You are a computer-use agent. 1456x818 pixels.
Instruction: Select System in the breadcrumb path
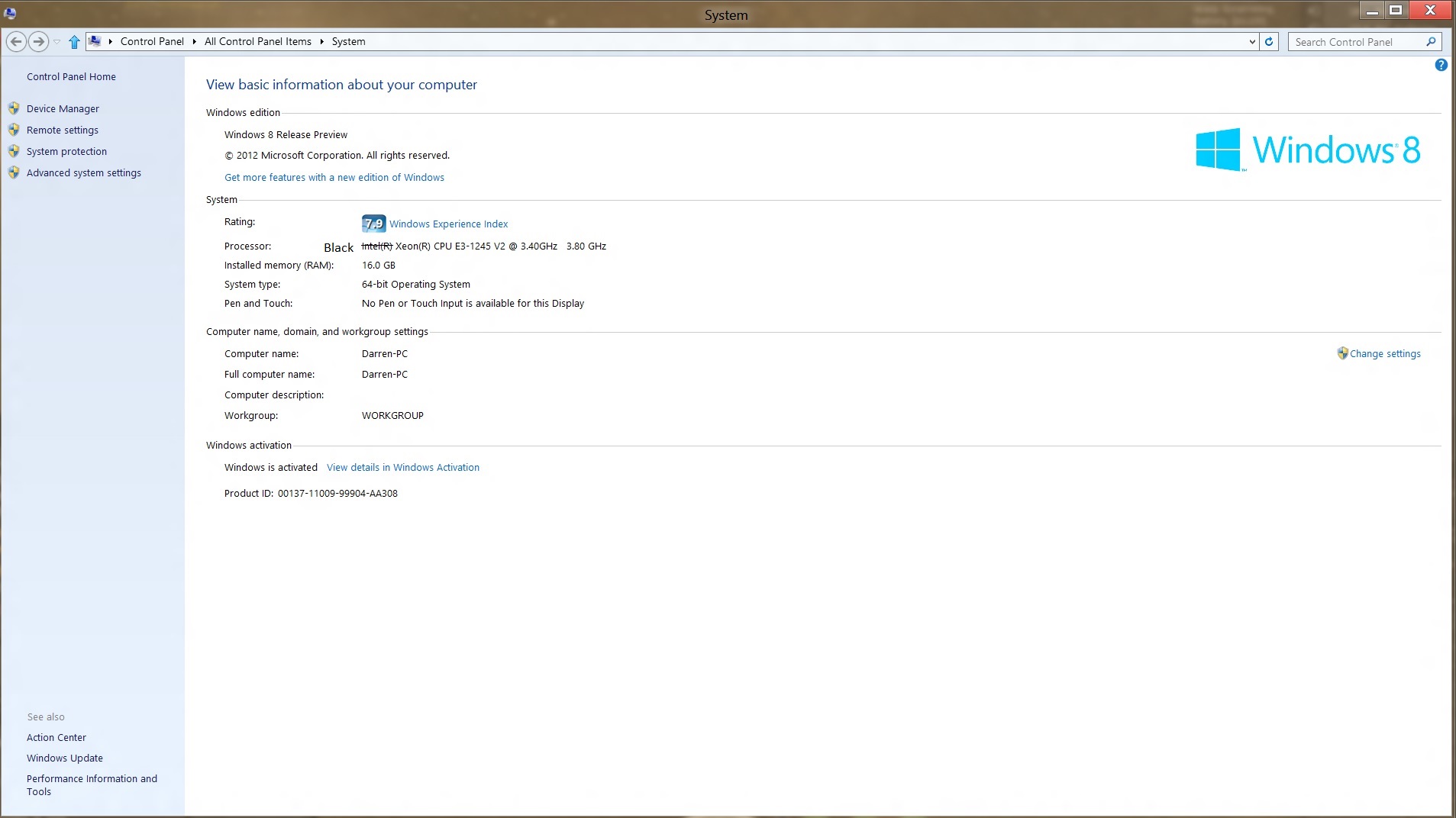pyautogui.click(x=348, y=42)
